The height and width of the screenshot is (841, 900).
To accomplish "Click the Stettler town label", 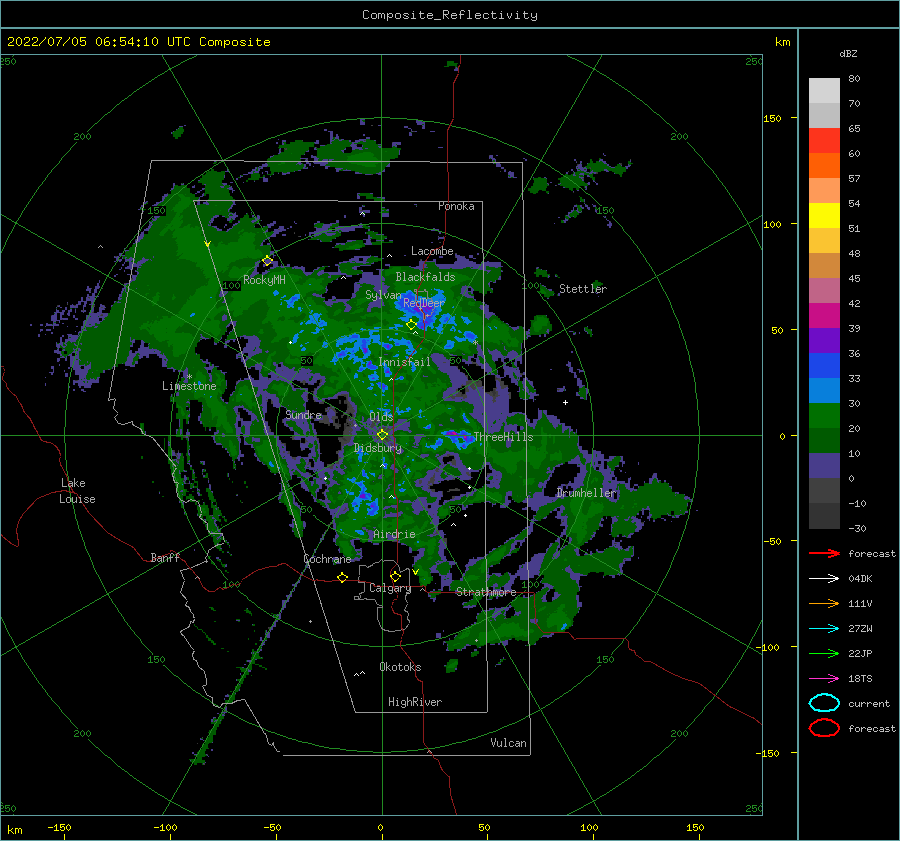I will [x=583, y=289].
